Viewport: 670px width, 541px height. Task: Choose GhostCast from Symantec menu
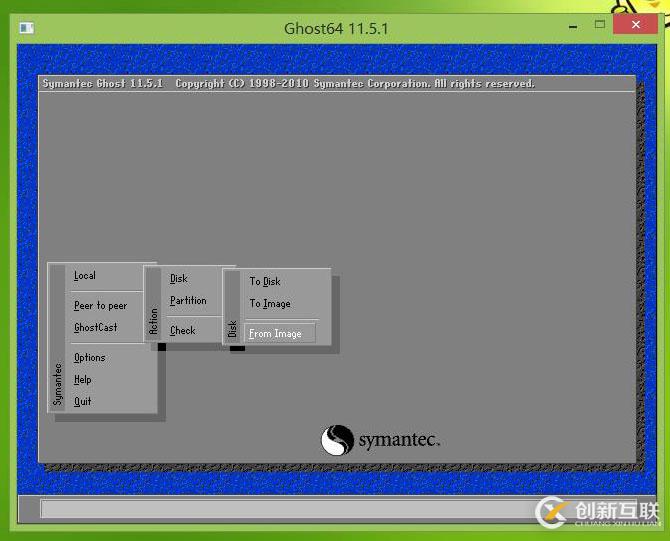pos(95,327)
